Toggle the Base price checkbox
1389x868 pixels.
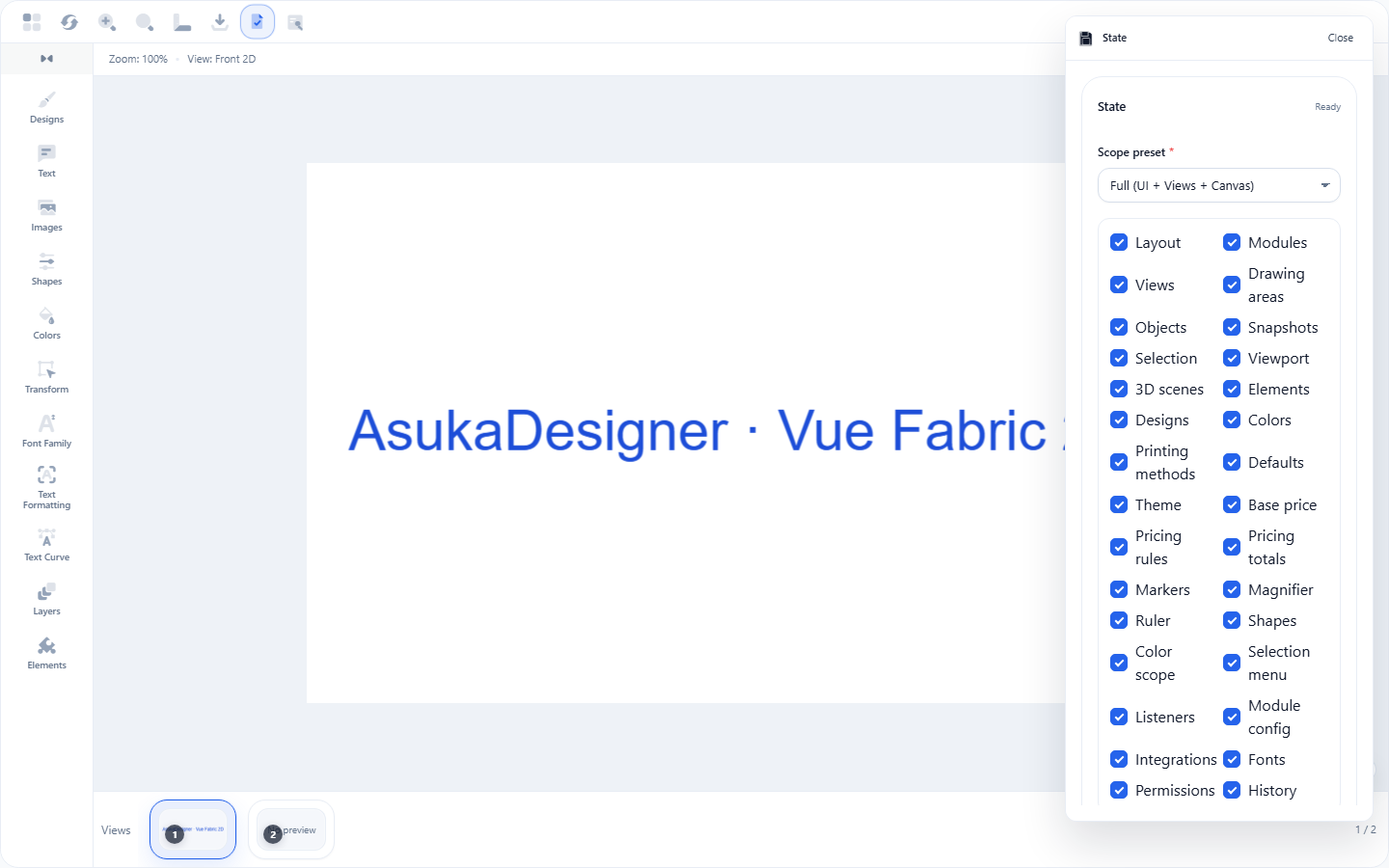[1232, 504]
